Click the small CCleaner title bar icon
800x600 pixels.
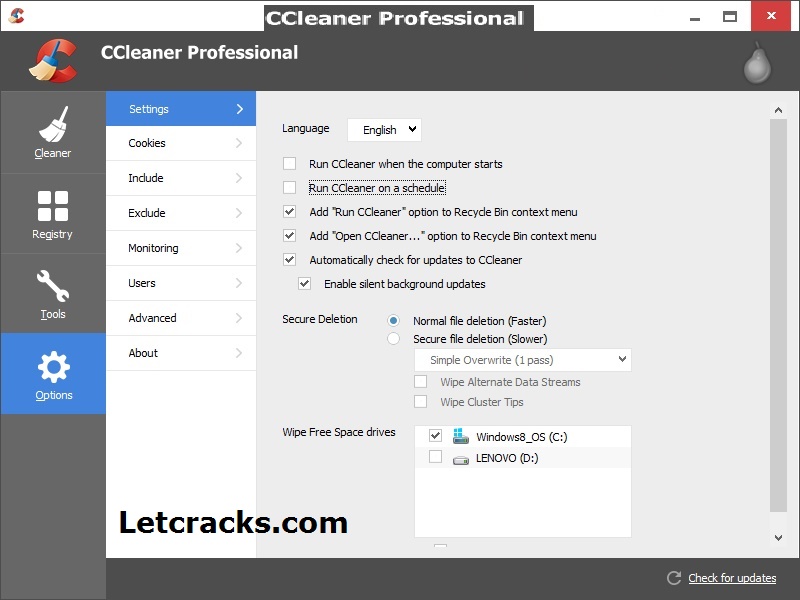(x=16, y=16)
